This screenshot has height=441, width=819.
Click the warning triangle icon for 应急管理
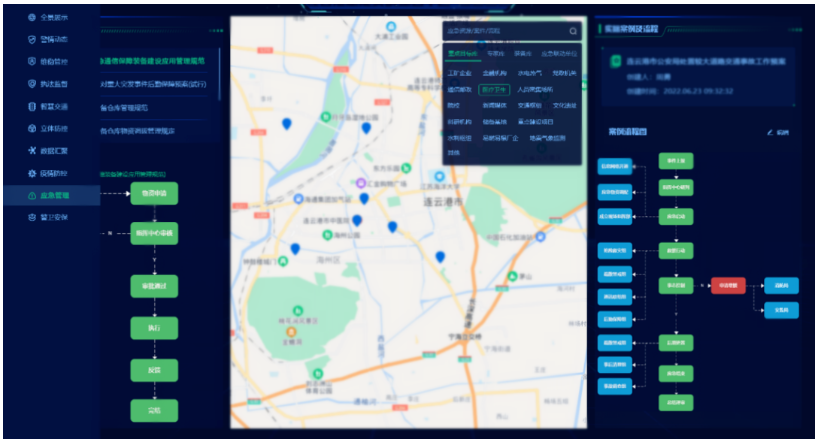pos(31,194)
